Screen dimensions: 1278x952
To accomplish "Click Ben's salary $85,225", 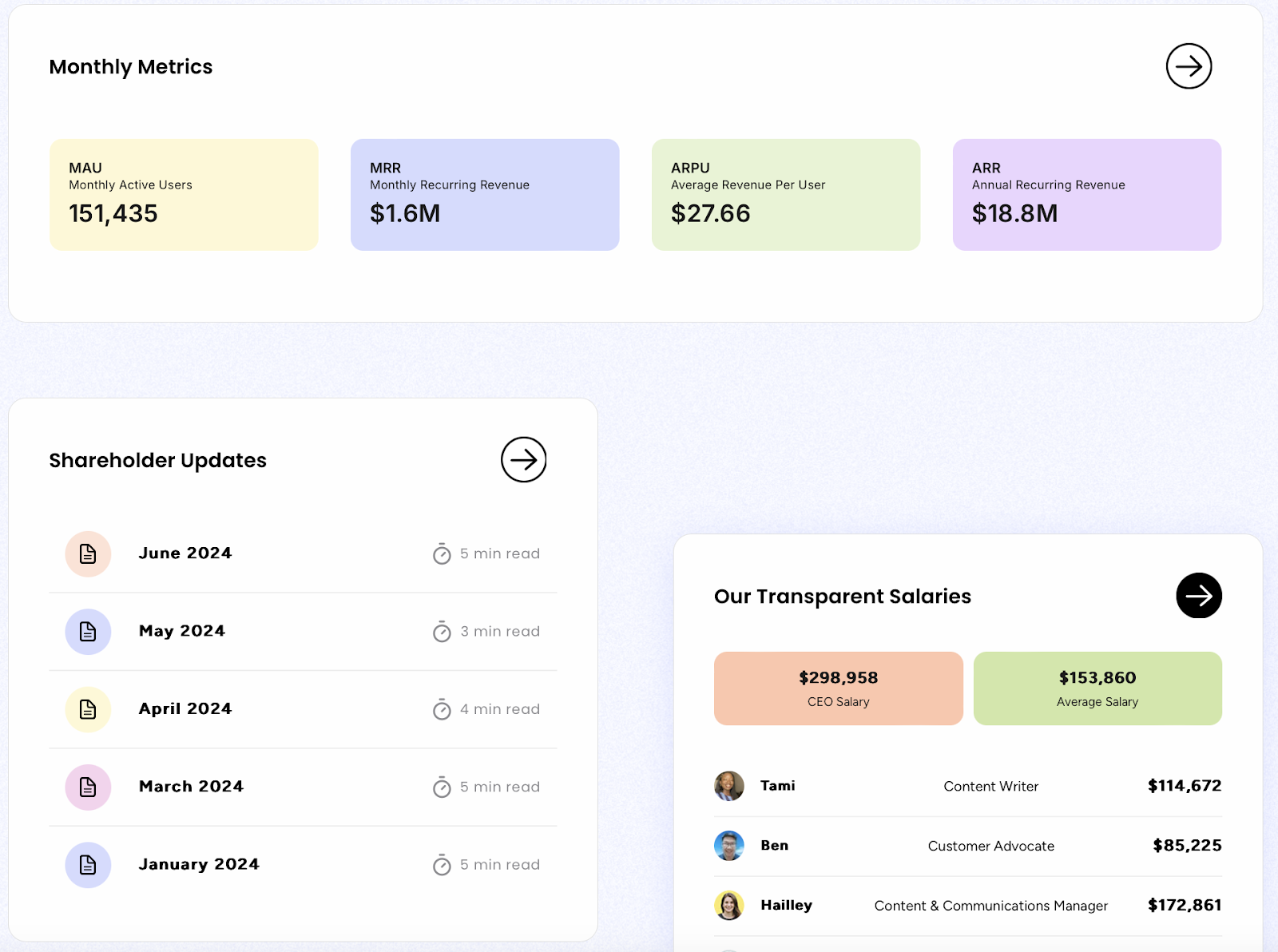I will 1188,846.
